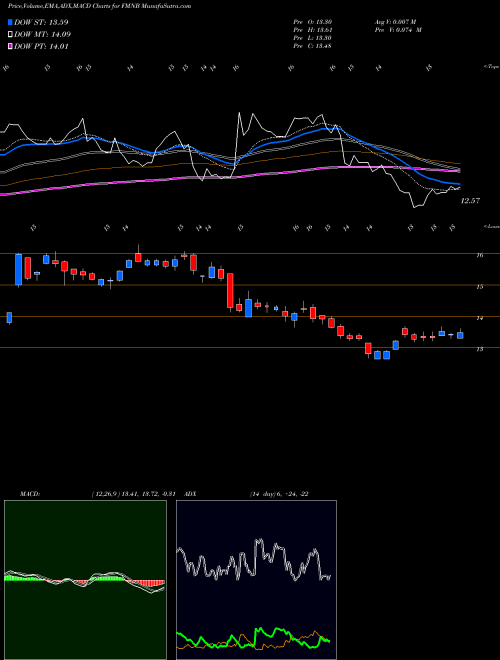Select the 'DOW MT: 14.09' legend label
Screen dimensions: 500x660
42,35
